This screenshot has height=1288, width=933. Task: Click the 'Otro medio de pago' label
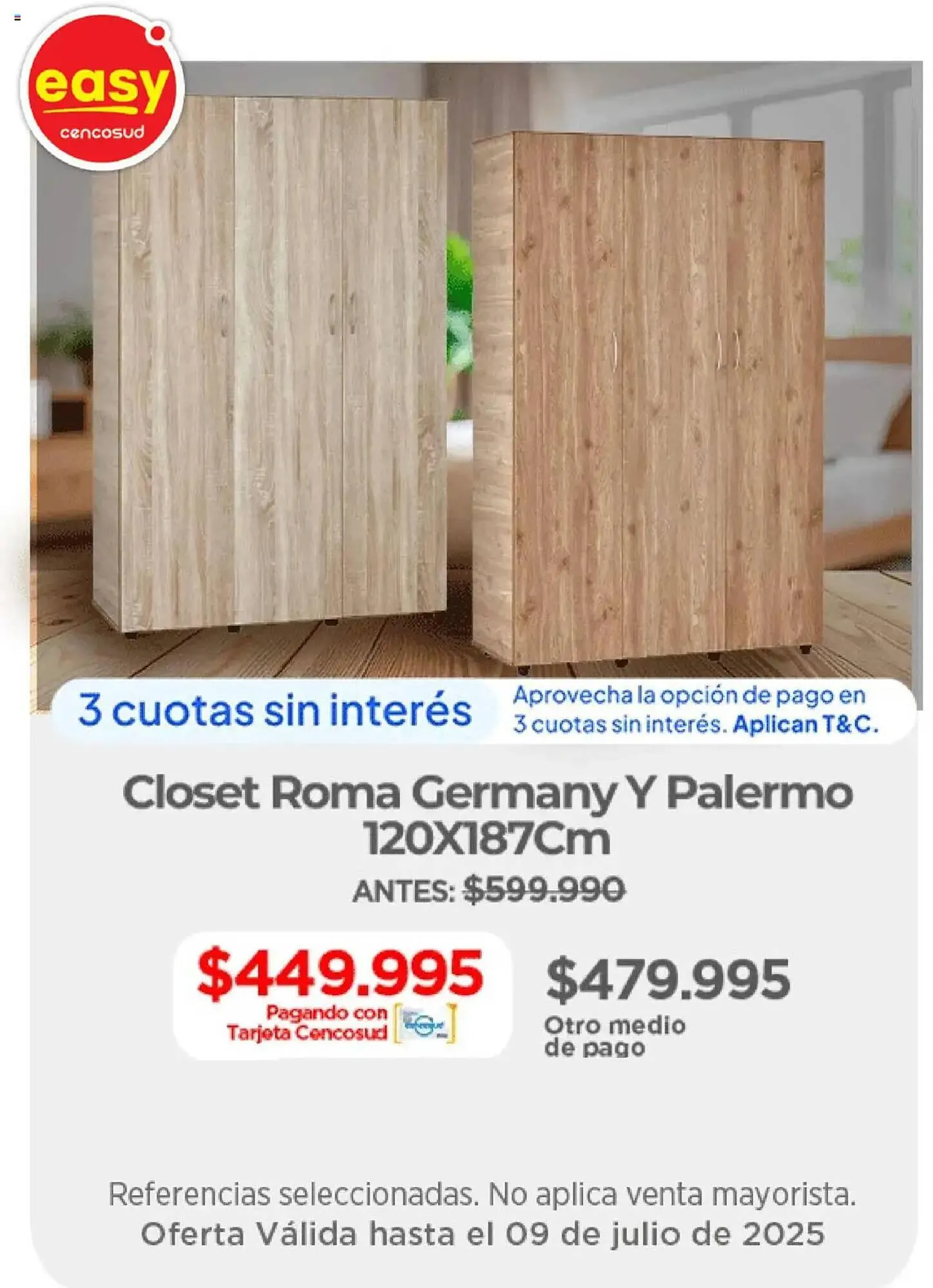[x=614, y=1036]
